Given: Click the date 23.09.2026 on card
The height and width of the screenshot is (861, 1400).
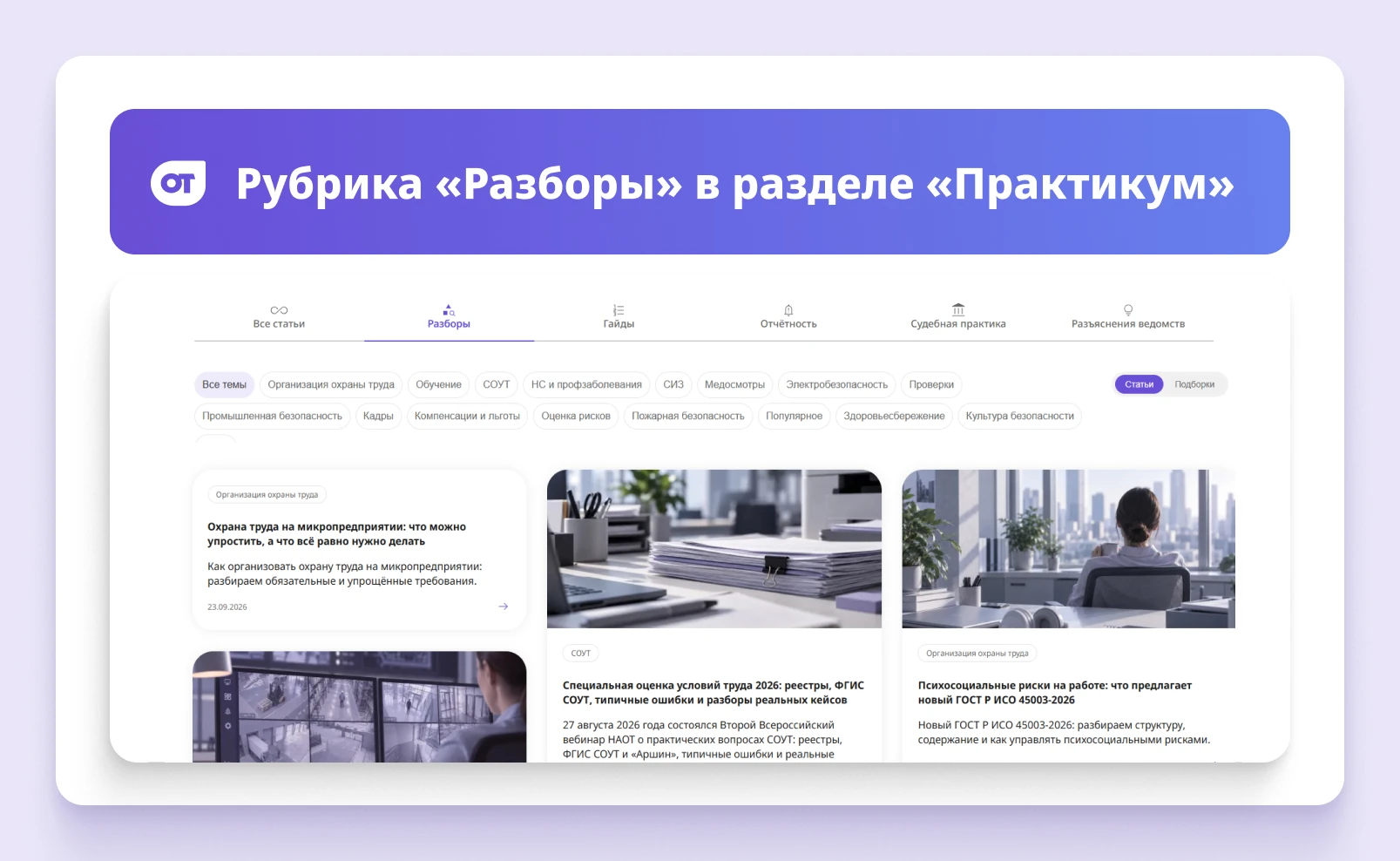Looking at the screenshot, I should pos(227,607).
